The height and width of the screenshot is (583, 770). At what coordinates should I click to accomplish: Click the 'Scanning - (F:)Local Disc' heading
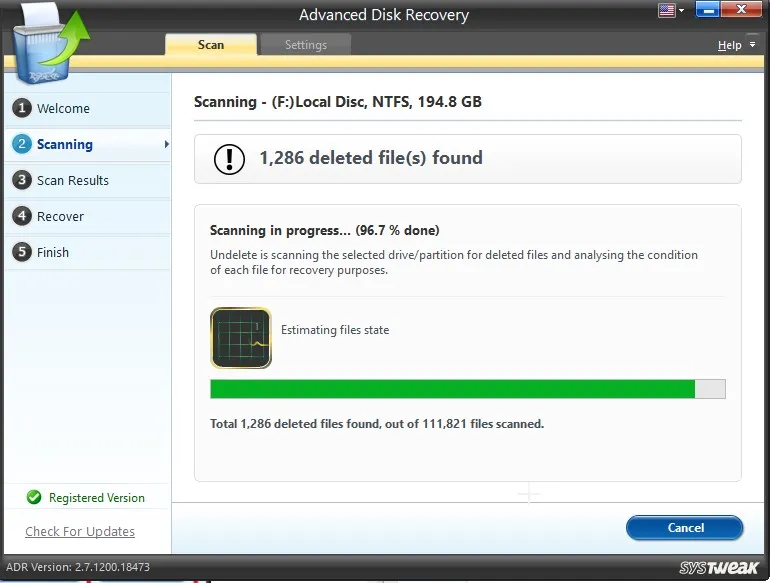(x=338, y=102)
